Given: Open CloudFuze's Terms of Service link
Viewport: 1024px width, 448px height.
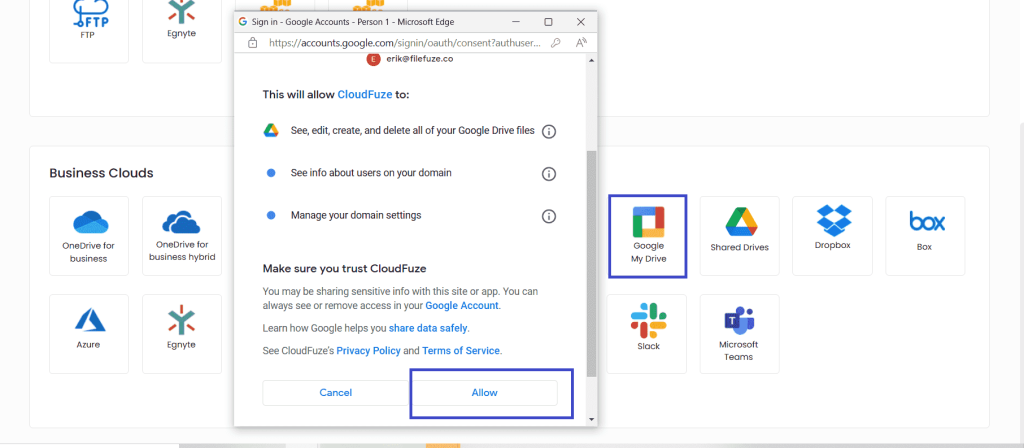Looking at the screenshot, I should coord(461,351).
